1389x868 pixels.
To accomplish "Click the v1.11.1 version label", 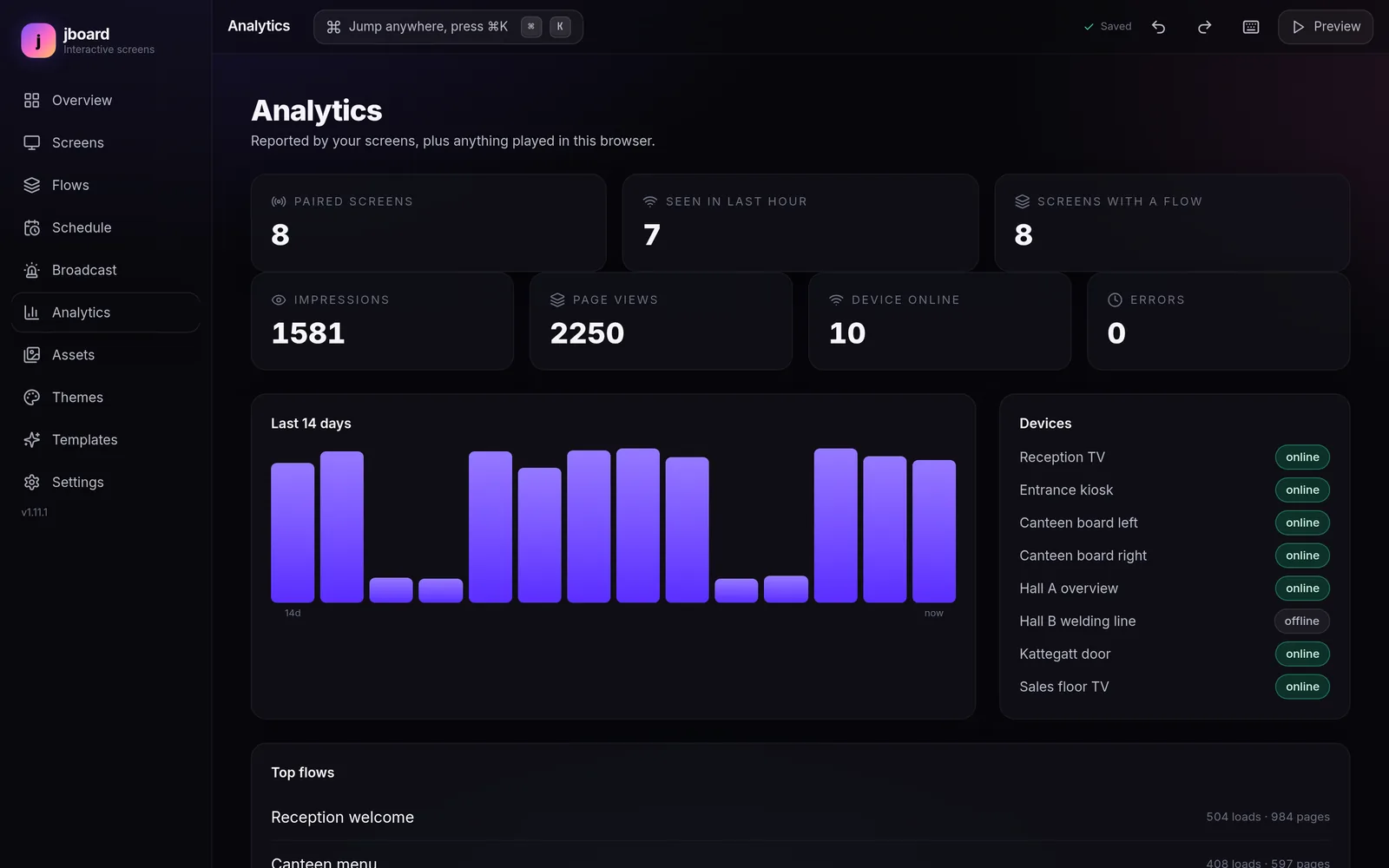I will pos(35,513).
